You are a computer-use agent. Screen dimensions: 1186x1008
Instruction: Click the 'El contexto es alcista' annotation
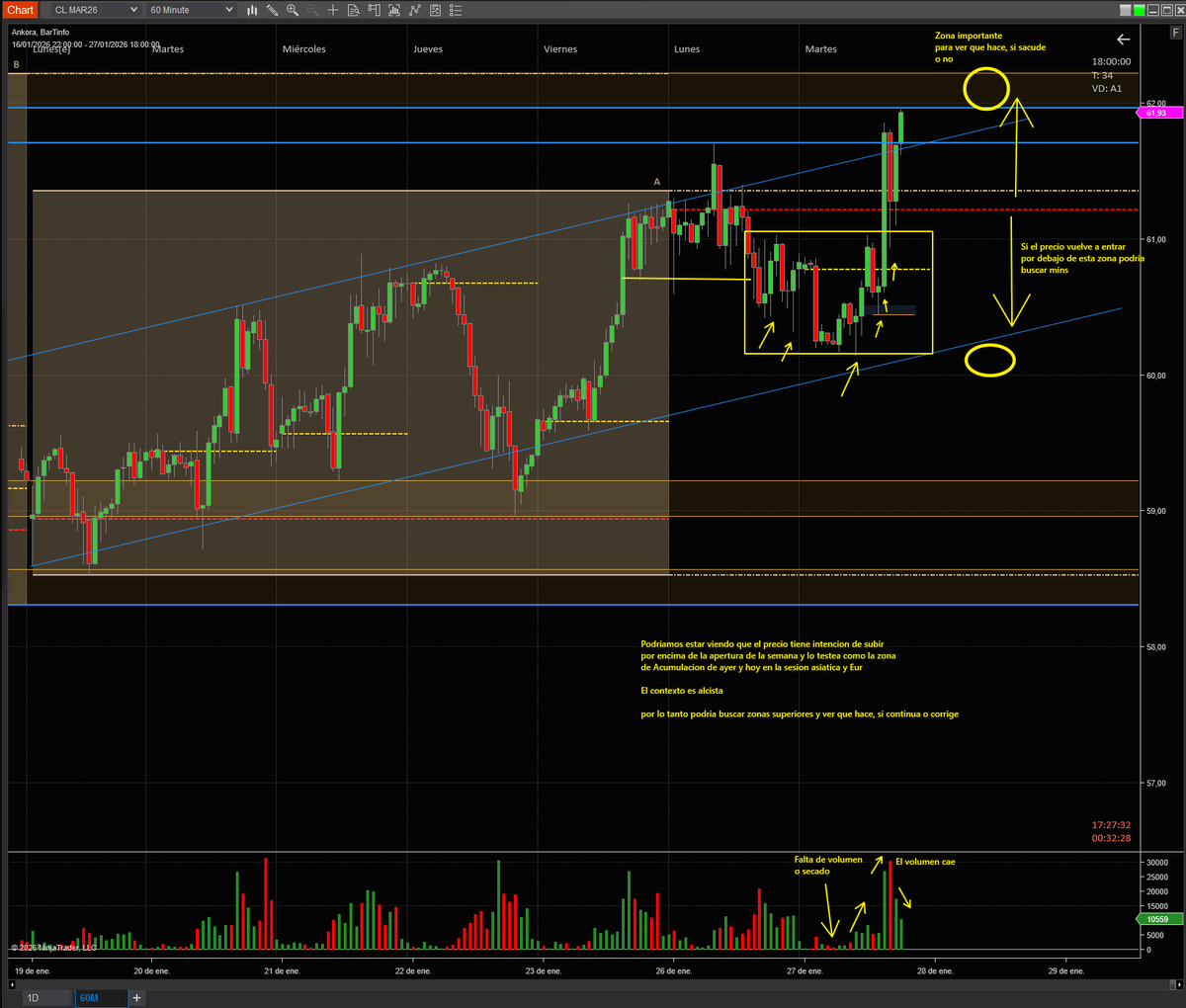pyautogui.click(x=681, y=691)
